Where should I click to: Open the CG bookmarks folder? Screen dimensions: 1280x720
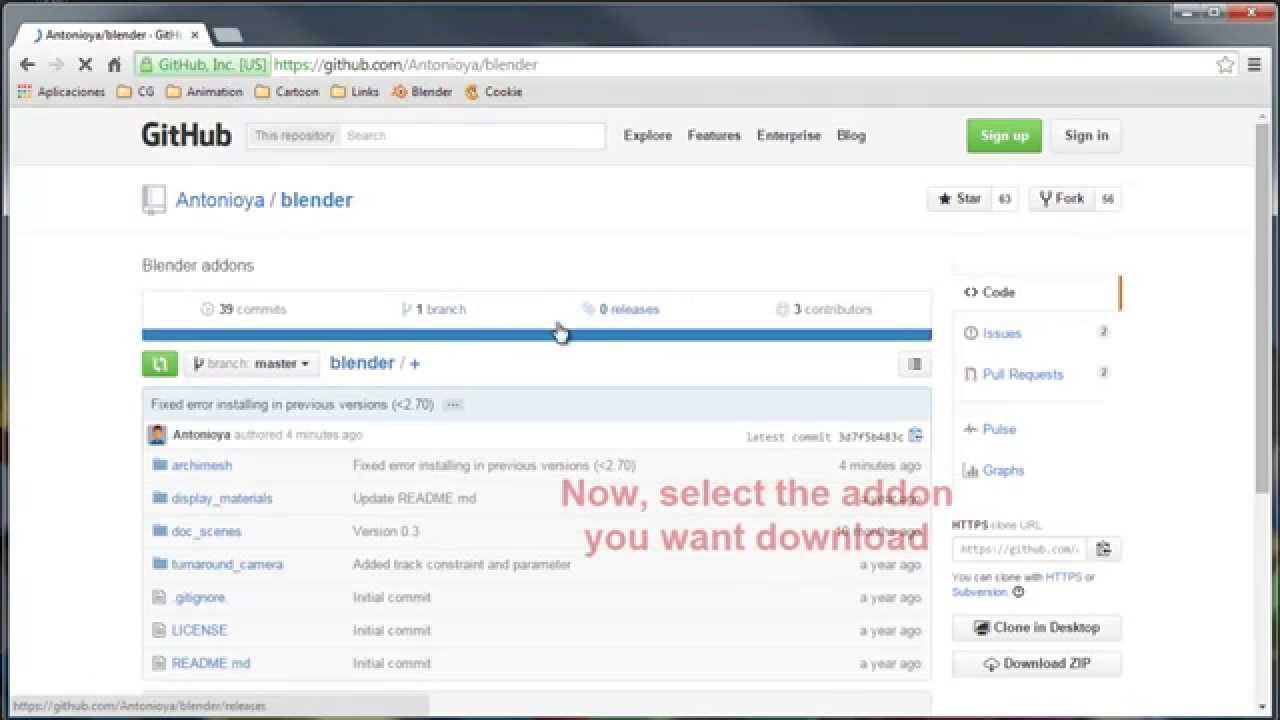coord(135,92)
